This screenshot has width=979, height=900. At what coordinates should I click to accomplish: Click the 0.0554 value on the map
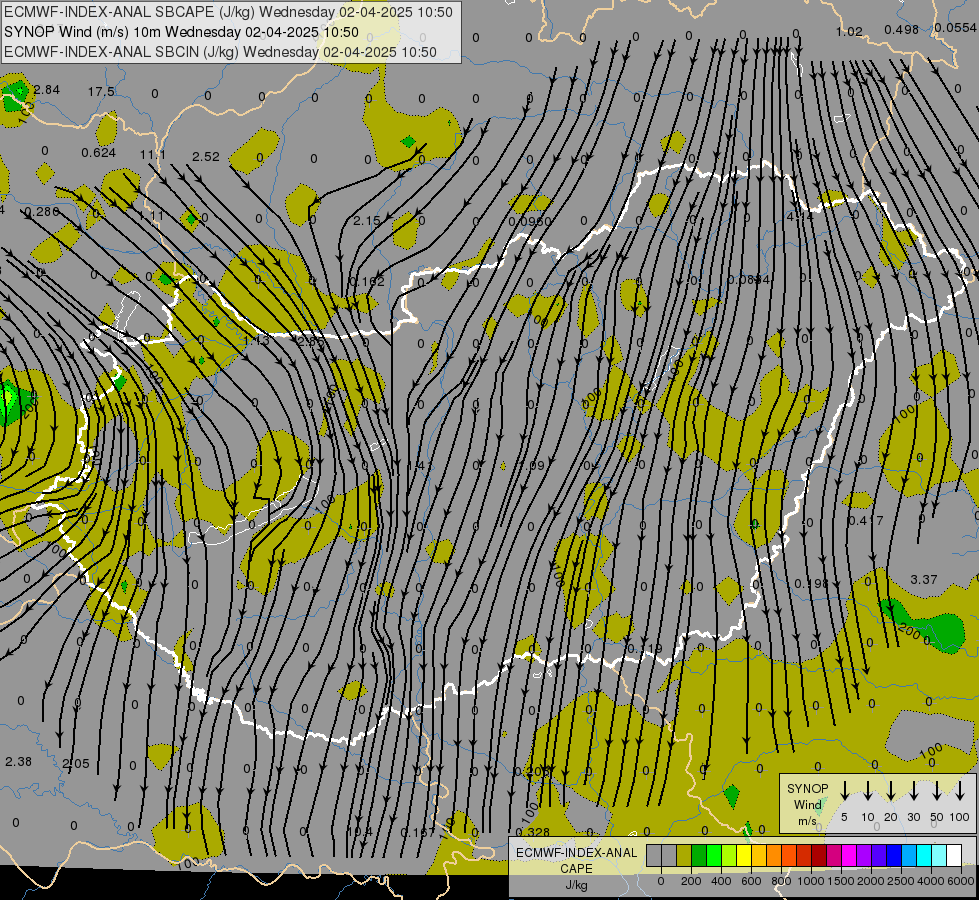tap(956, 27)
